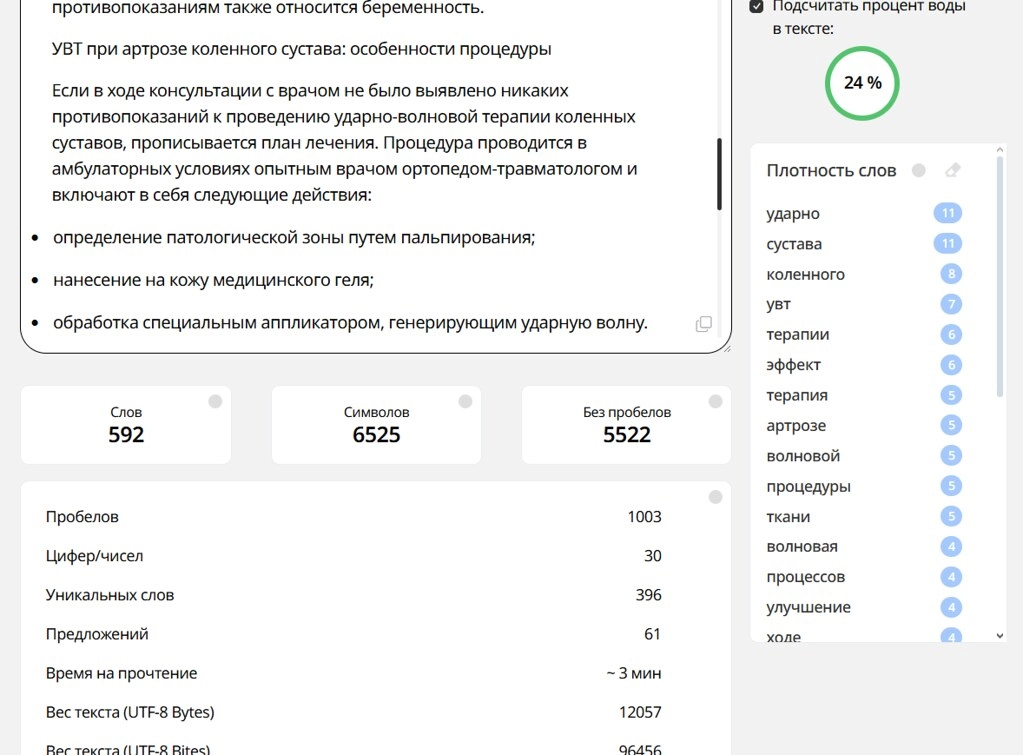Click the info dot next to Плотность слов
The image size is (1023, 755).
[x=918, y=170]
